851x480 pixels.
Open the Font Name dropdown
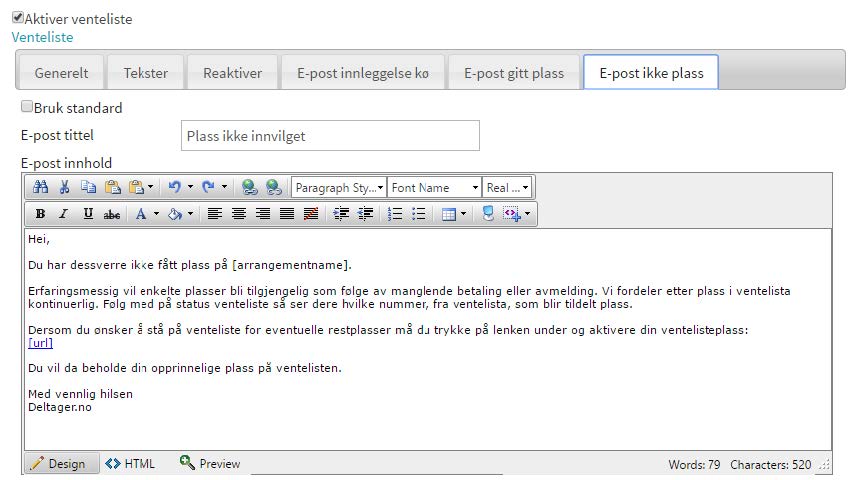(x=435, y=187)
